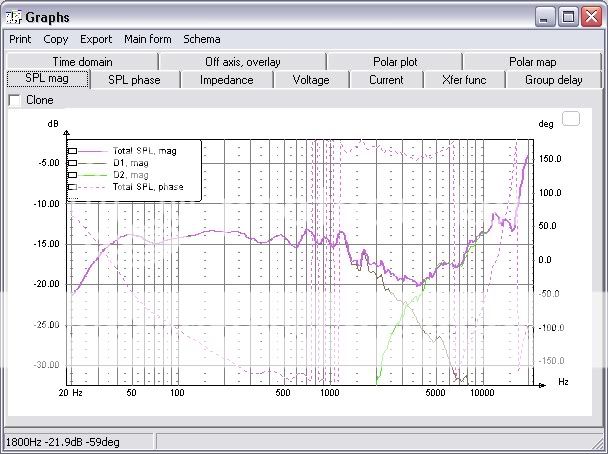608x454 pixels.
Task: Switch to the Impedance tab
Action: pyautogui.click(x=226, y=80)
